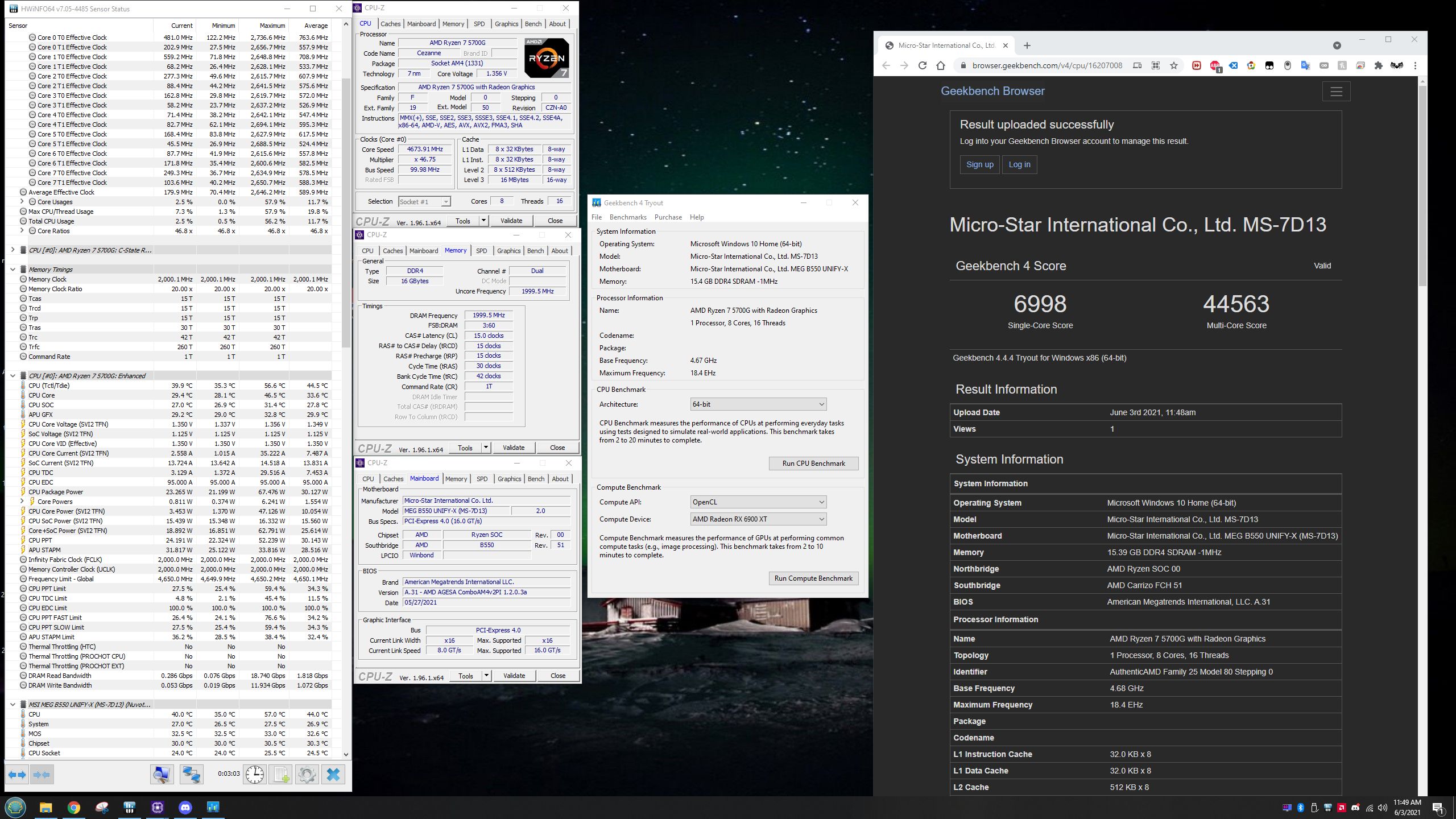This screenshot has width=1456, height=819.
Task: Open Geekbench Architecture 64-bit dropdown
Action: pyautogui.click(x=758, y=404)
